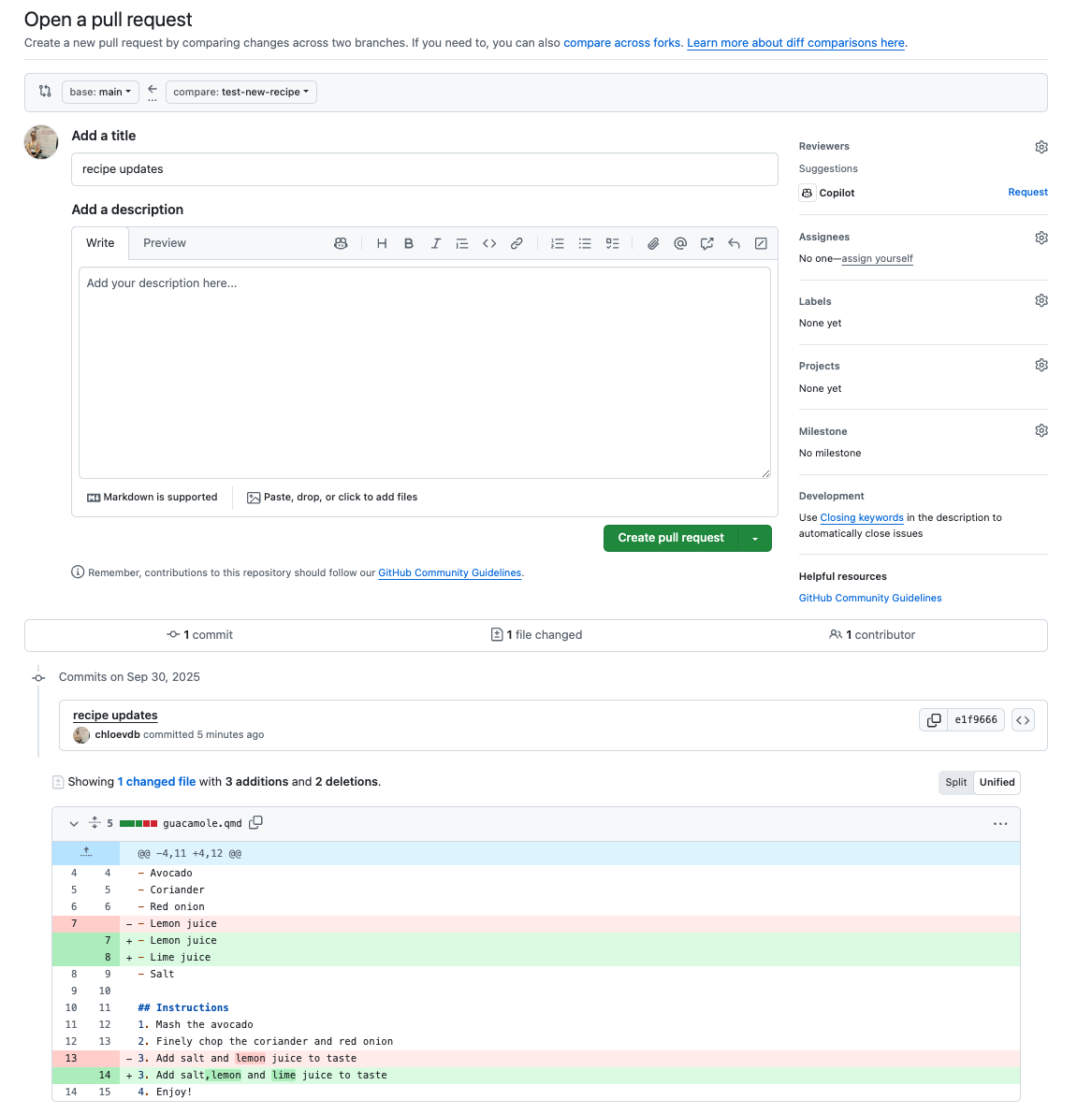Expand Create pull request options arrow

coord(755,539)
